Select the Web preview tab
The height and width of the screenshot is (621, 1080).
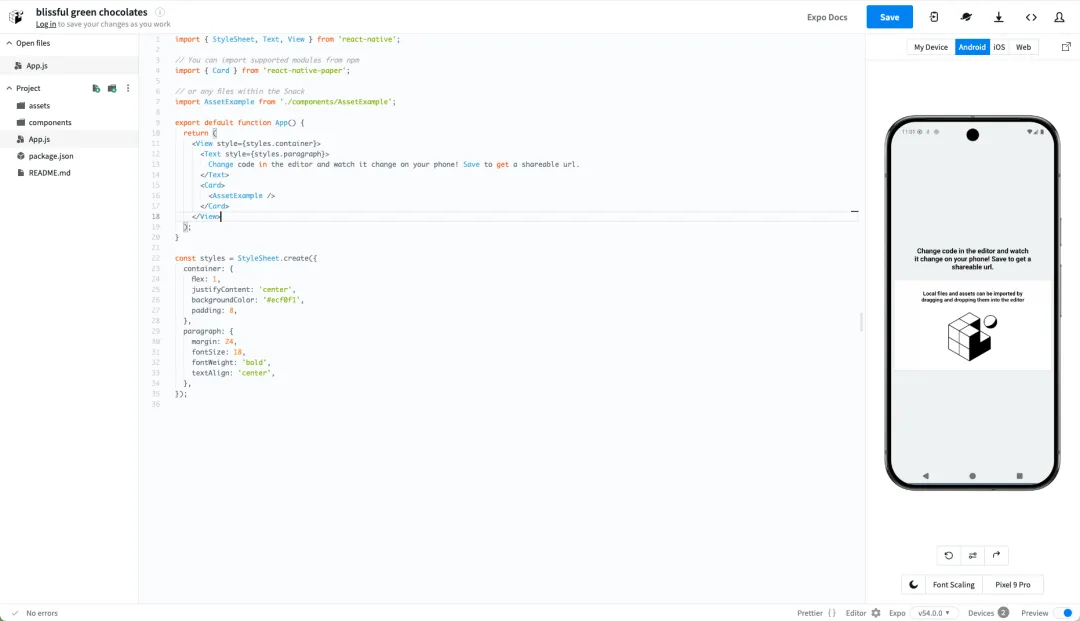click(1023, 47)
